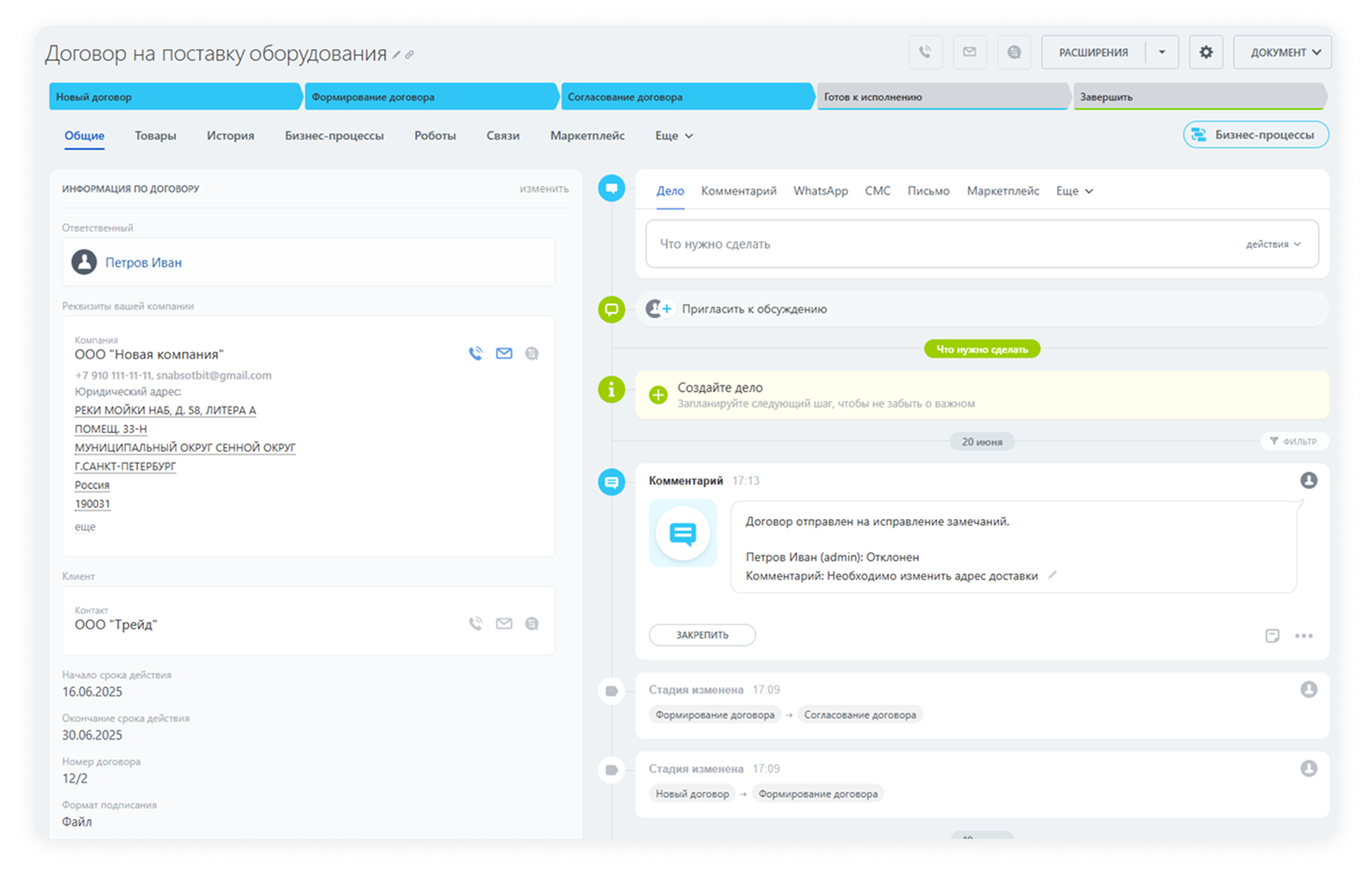Open three-dots menu on the comment card

coord(1304,636)
